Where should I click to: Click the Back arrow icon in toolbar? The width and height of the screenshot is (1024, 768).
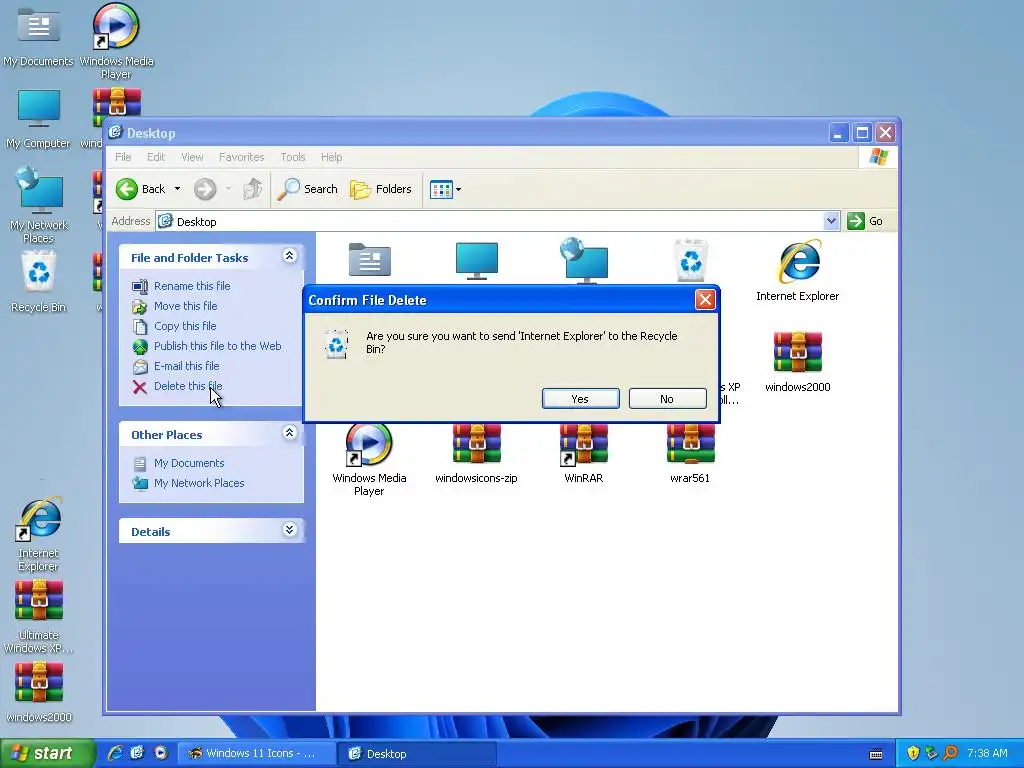(x=127, y=189)
